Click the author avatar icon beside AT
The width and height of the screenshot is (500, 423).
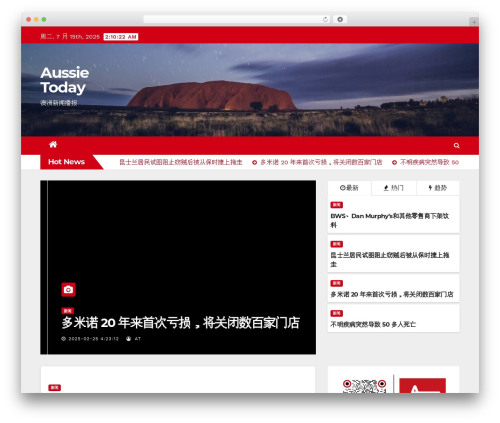tap(128, 339)
